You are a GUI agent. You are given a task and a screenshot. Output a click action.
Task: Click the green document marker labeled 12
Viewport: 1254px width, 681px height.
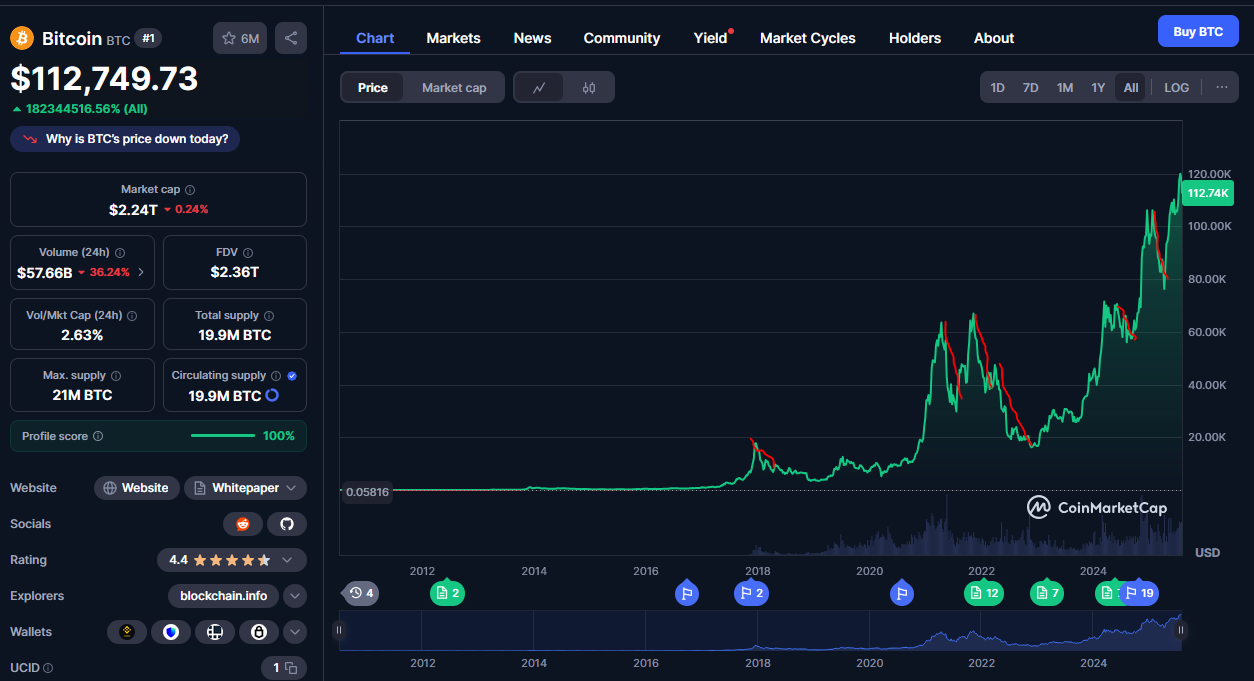pos(983,593)
